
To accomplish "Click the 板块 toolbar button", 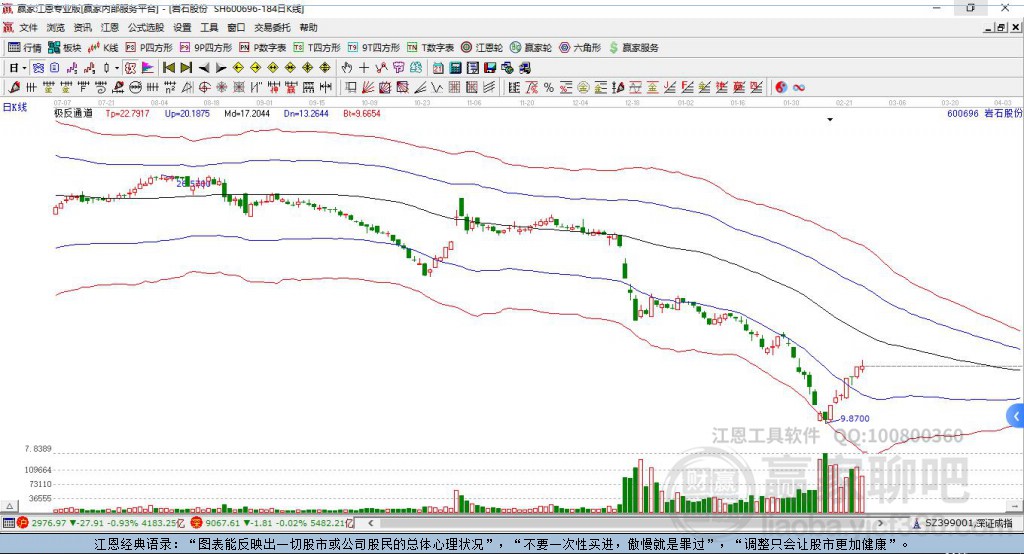I will coord(65,48).
